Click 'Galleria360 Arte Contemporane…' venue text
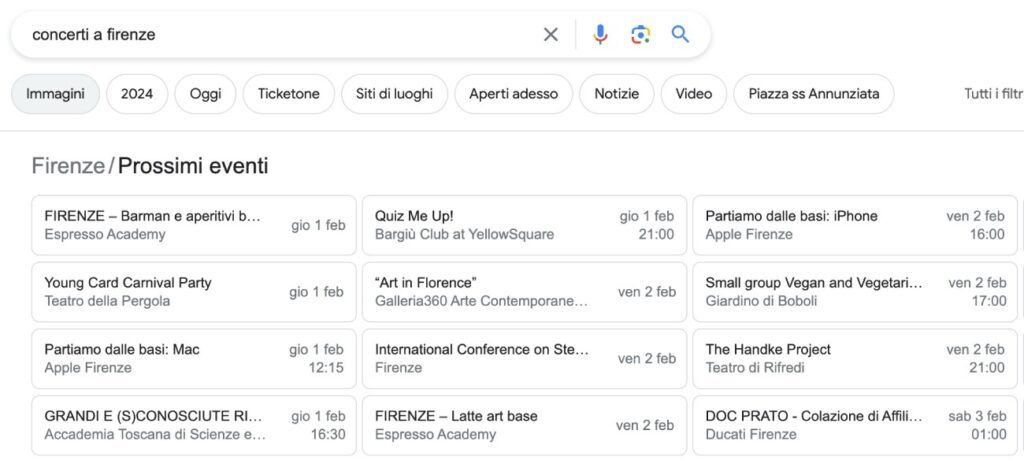The width and height of the screenshot is (1024, 475). (x=481, y=301)
